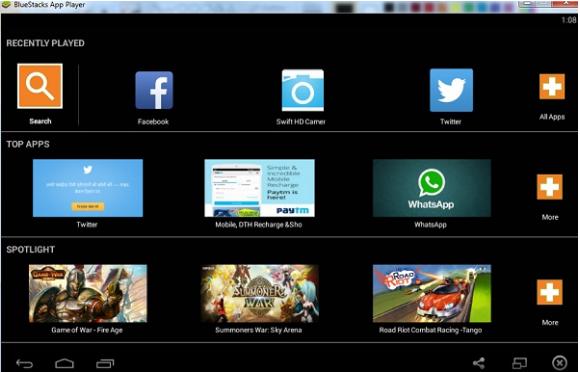Click the TOP APPS heading
Screen dimensions: 580x372
click(x=28, y=144)
